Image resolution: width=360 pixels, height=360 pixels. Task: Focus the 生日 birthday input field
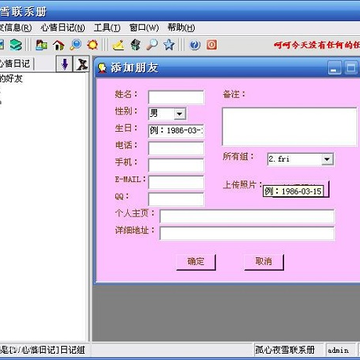(x=176, y=131)
